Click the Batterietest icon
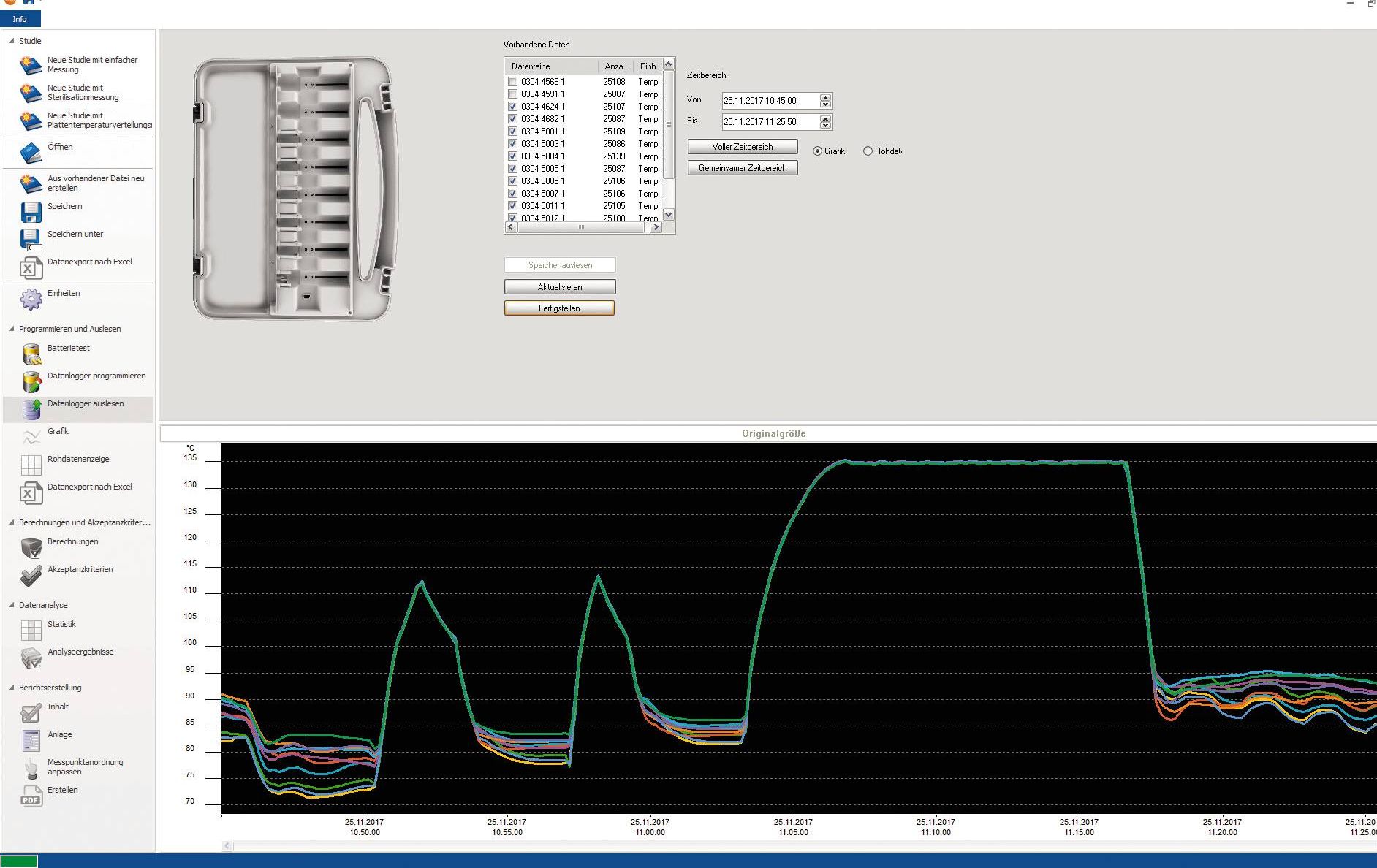Image resolution: width=1377 pixels, height=868 pixels. (x=31, y=354)
